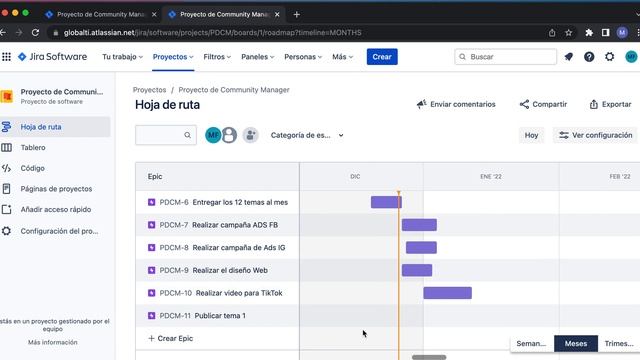This screenshot has height=360, width=640.
Task: Click the Buscar search box
Action: (x=505, y=57)
